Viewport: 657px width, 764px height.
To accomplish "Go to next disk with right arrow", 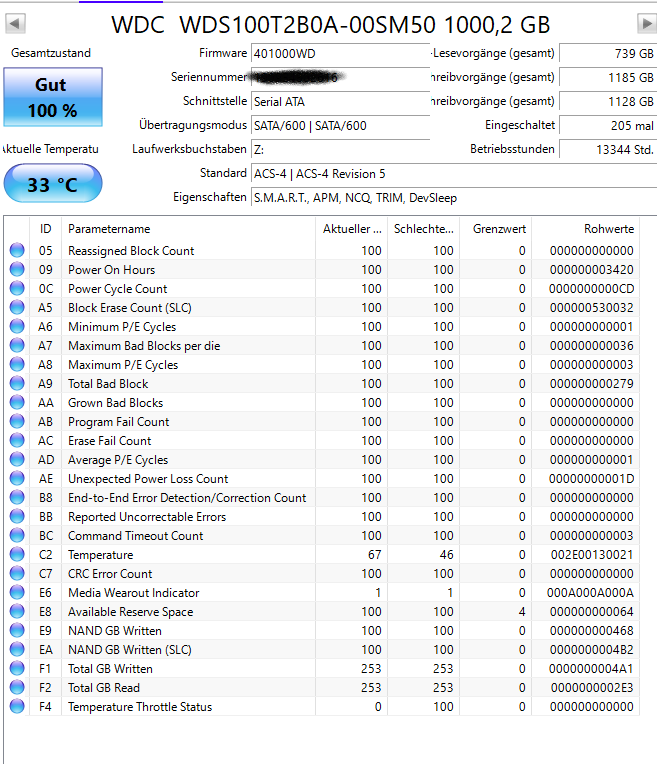I will coord(647,23).
